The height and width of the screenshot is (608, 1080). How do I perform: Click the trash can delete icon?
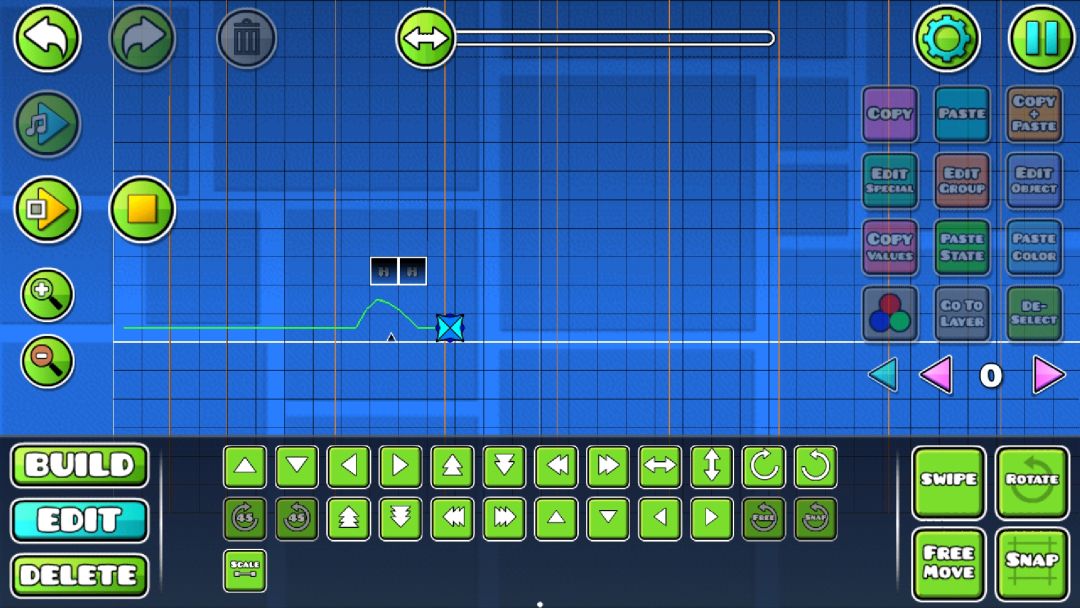247,39
